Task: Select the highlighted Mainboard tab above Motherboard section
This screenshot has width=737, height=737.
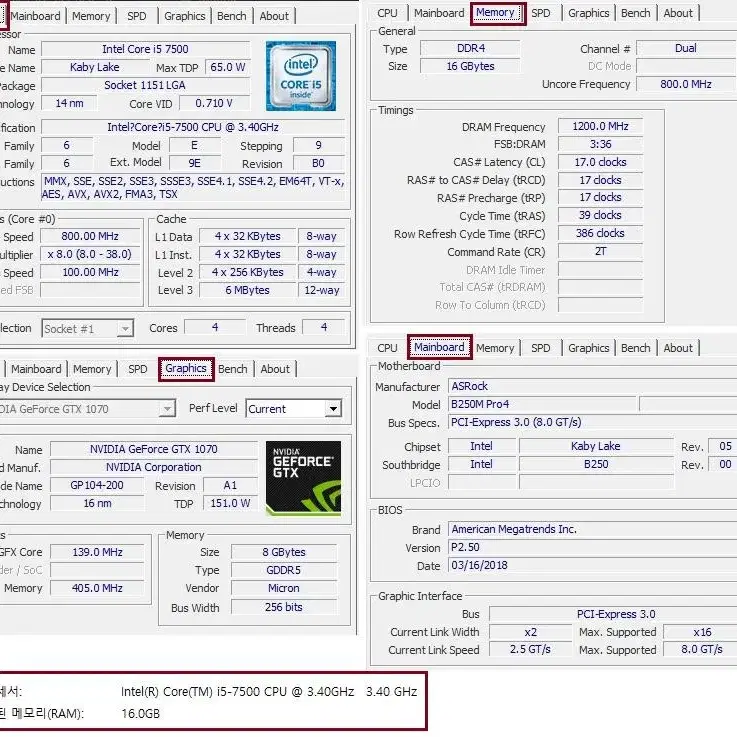Action: click(x=439, y=347)
